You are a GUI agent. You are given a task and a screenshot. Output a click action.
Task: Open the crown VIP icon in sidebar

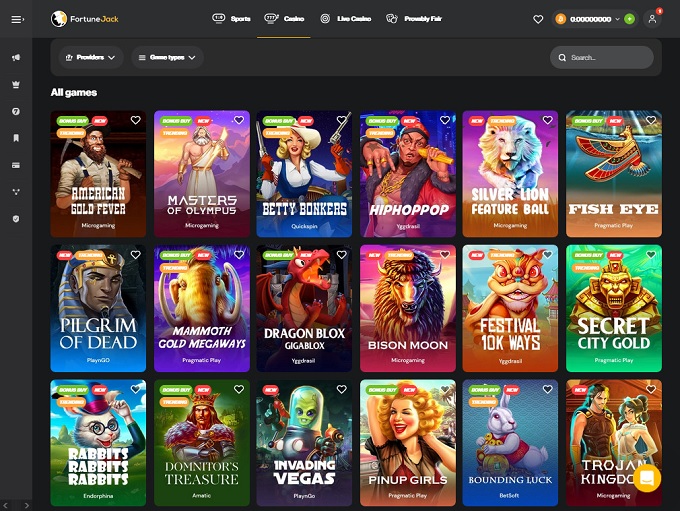click(x=16, y=84)
